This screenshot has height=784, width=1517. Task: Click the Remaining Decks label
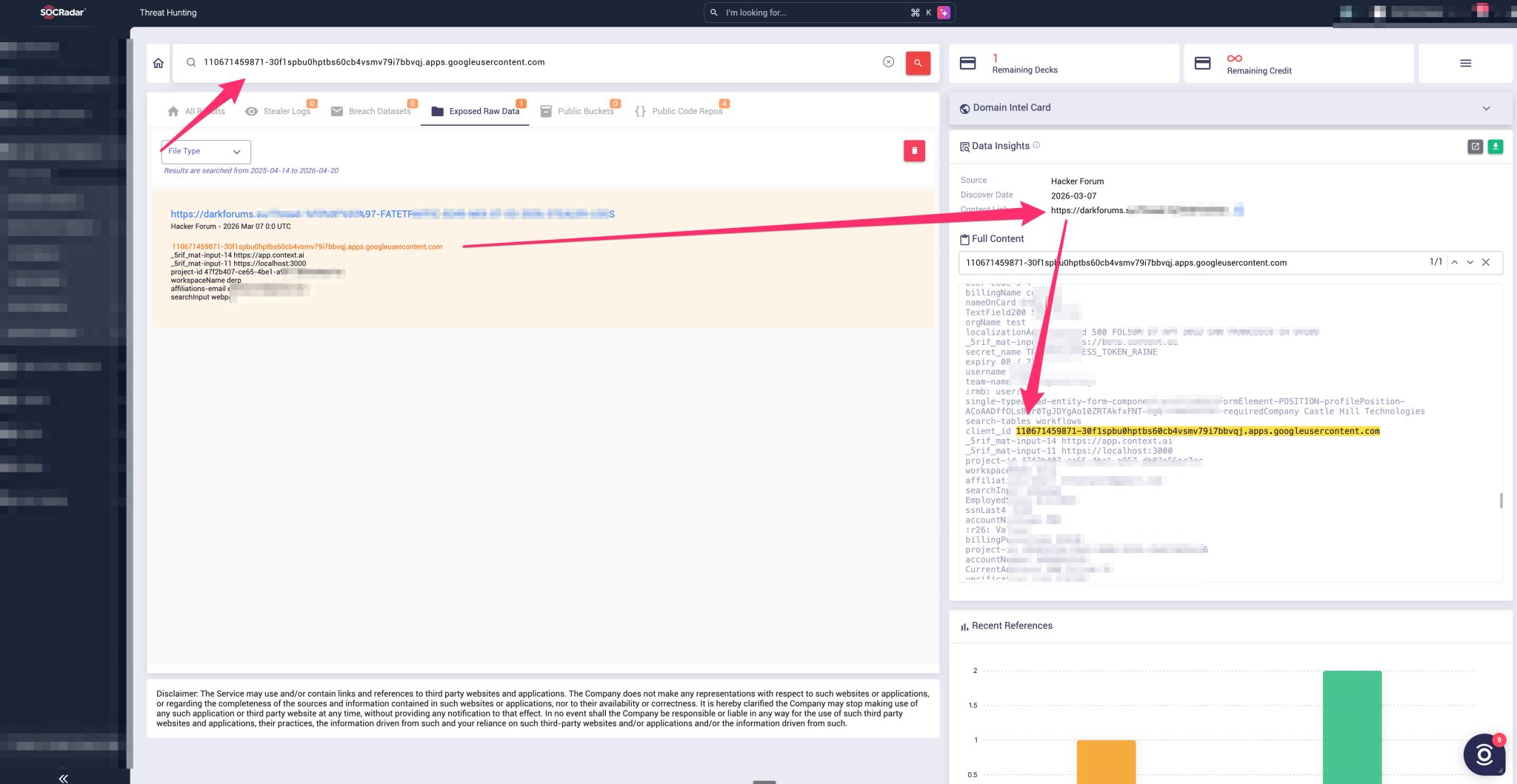pos(1024,70)
